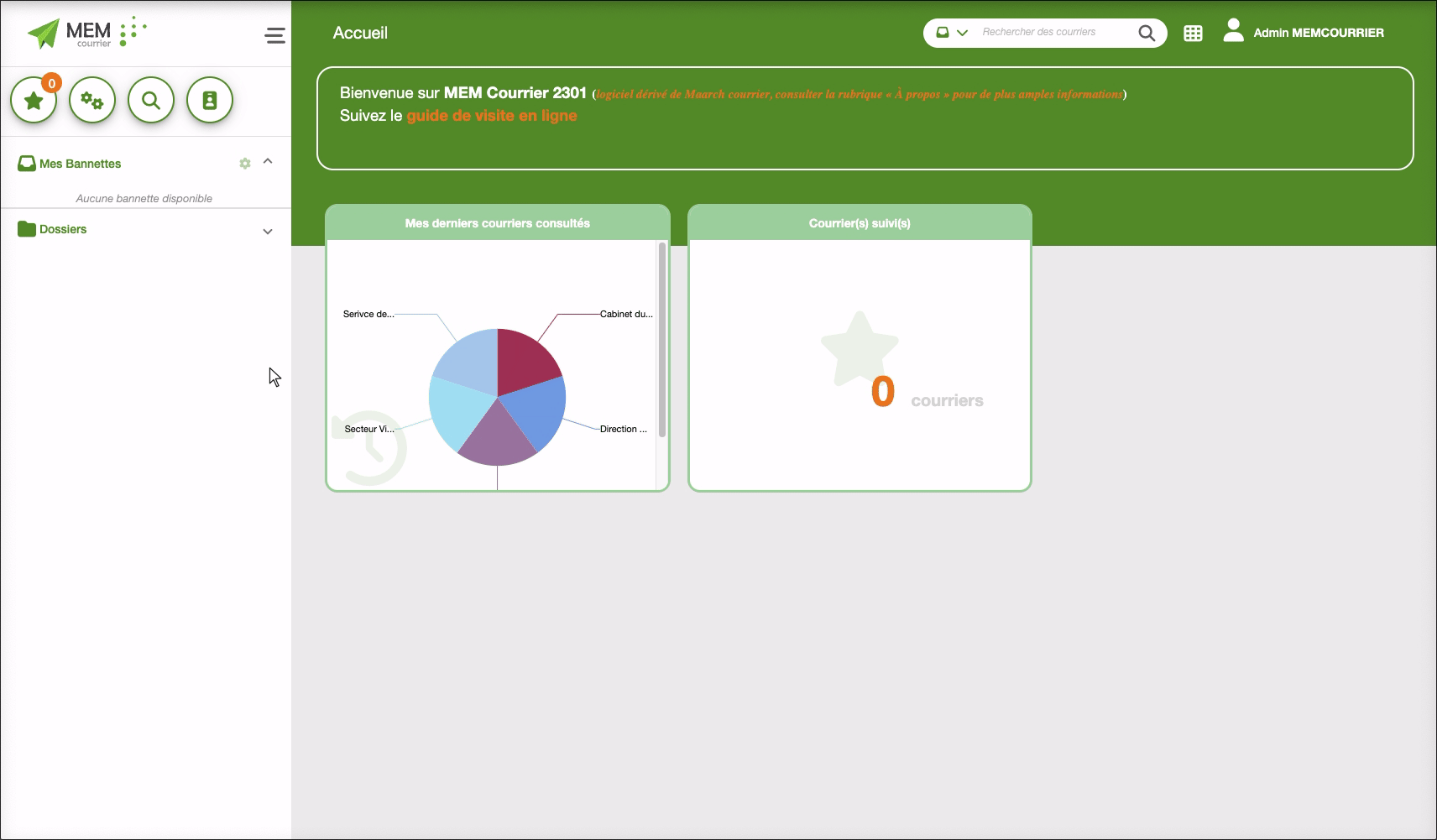
Task: Open the grid applications icon in header
Action: (x=1193, y=34)
